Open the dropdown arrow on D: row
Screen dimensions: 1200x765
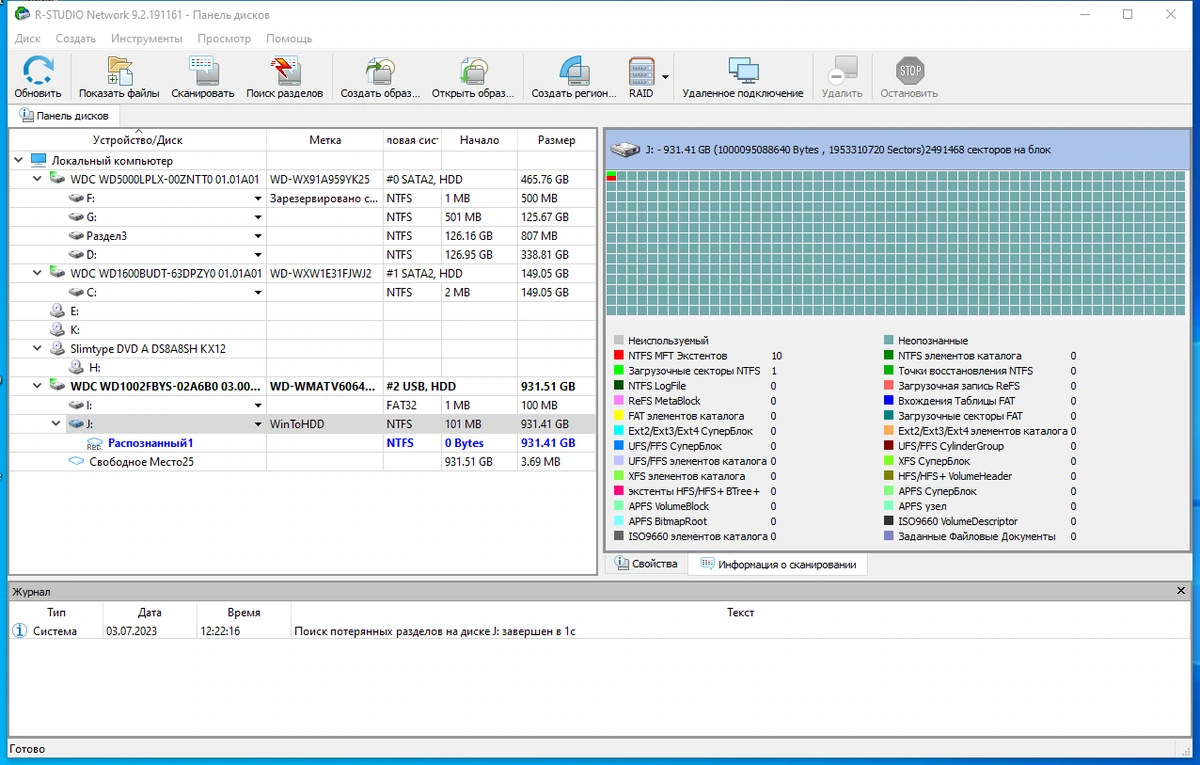(258, 255)
